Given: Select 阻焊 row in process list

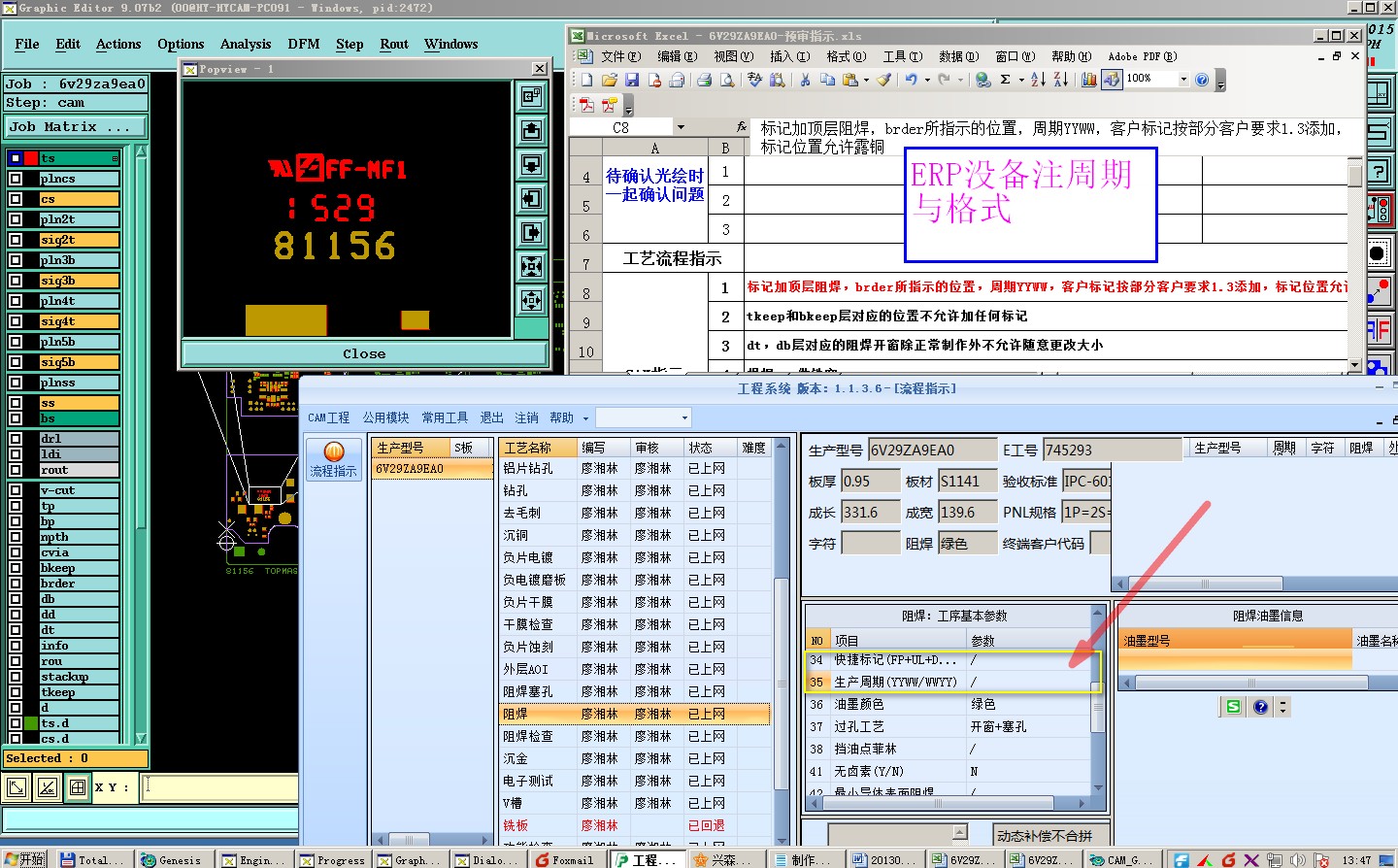Looking at the screenshot, I should click(x=634, y=714).
